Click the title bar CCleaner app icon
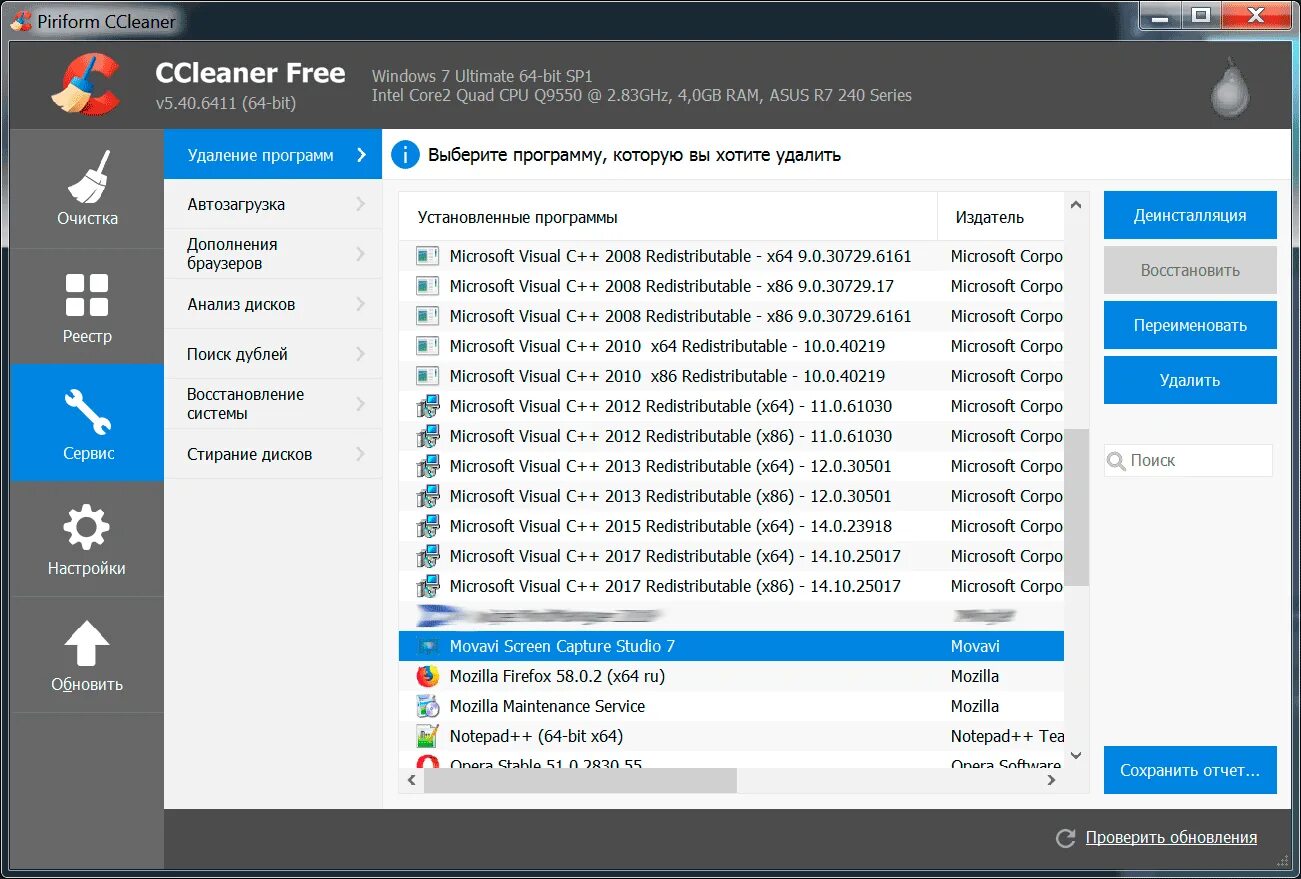Viewport: 1301px width, 879px height. point(19,20)
